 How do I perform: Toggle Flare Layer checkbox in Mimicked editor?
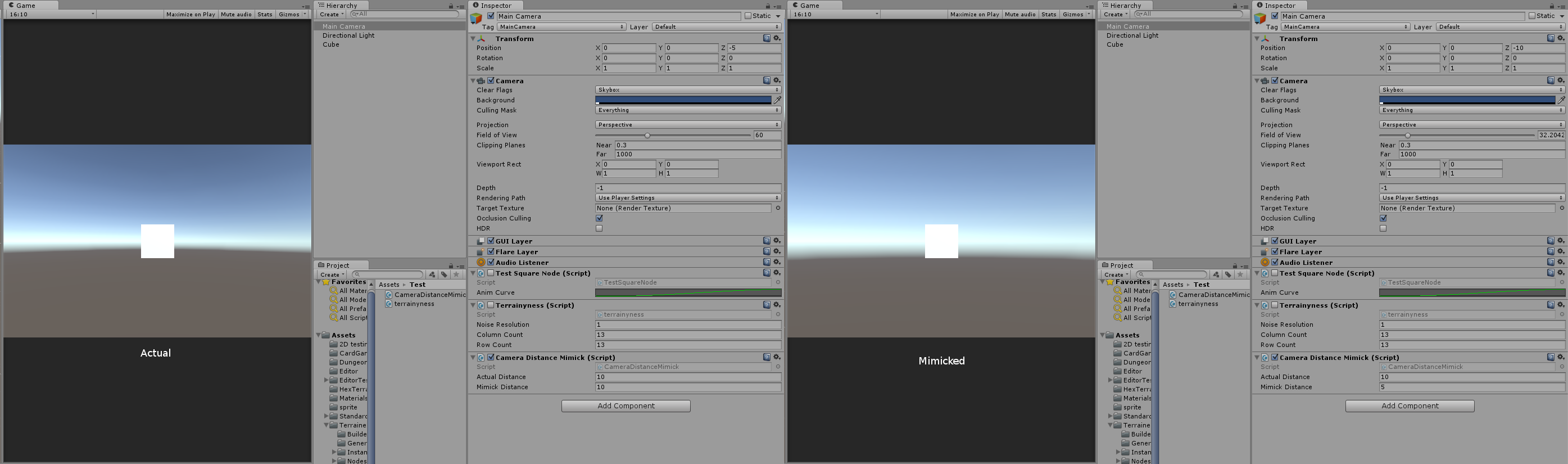pos(1275,251)
